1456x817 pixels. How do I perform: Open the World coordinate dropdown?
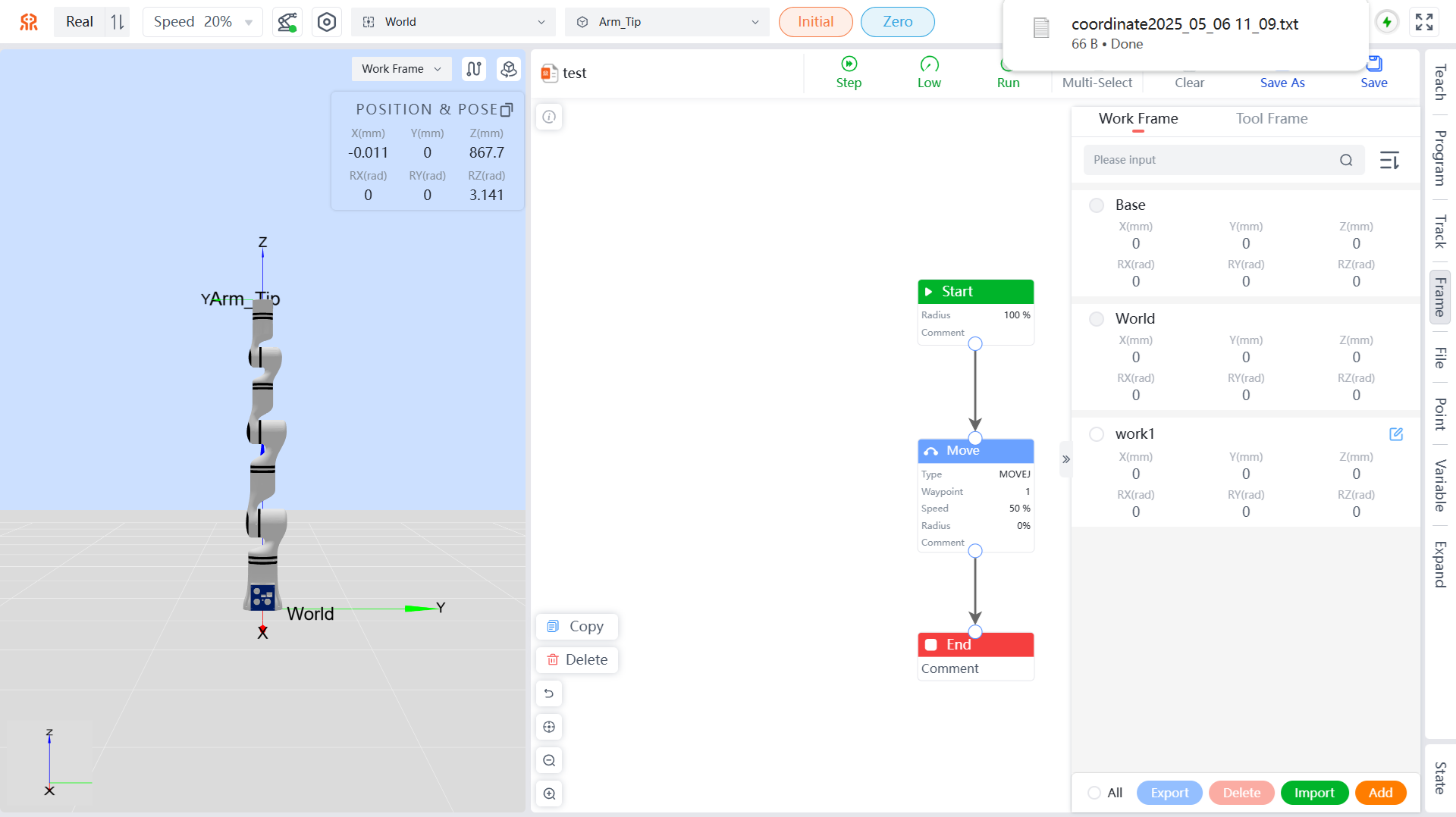coord(453,22)
